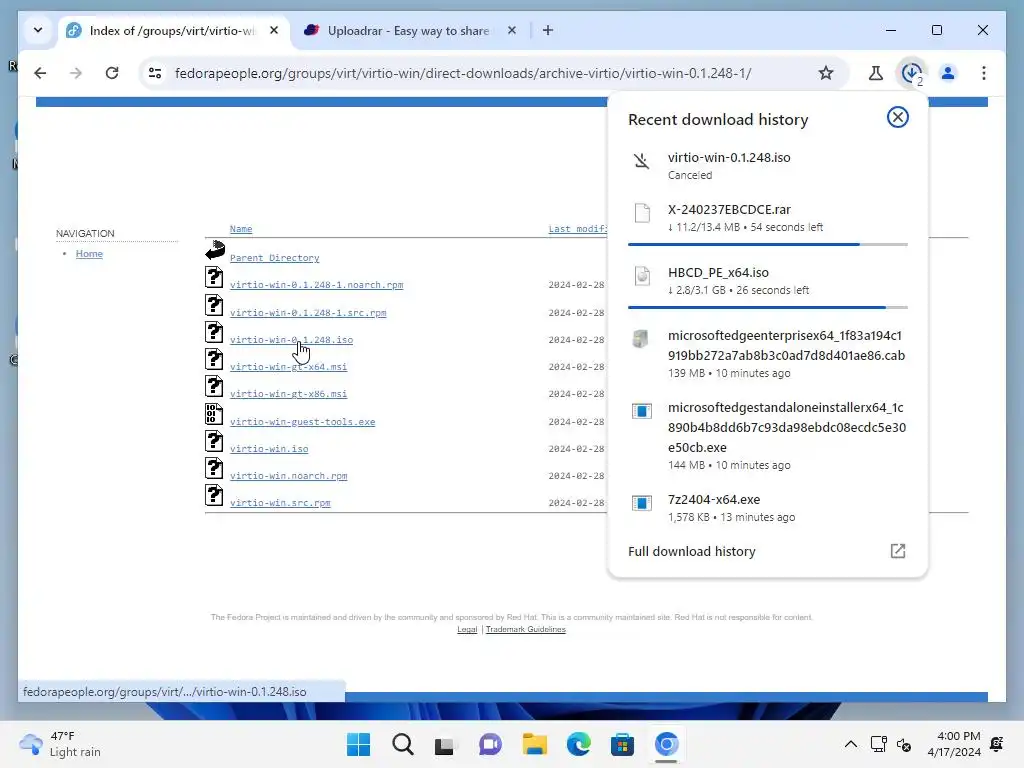Click the X-240237EBCDCE.rar file icon
The height and width of the screenshot is (768, 1024).
(x=643, y=213)
